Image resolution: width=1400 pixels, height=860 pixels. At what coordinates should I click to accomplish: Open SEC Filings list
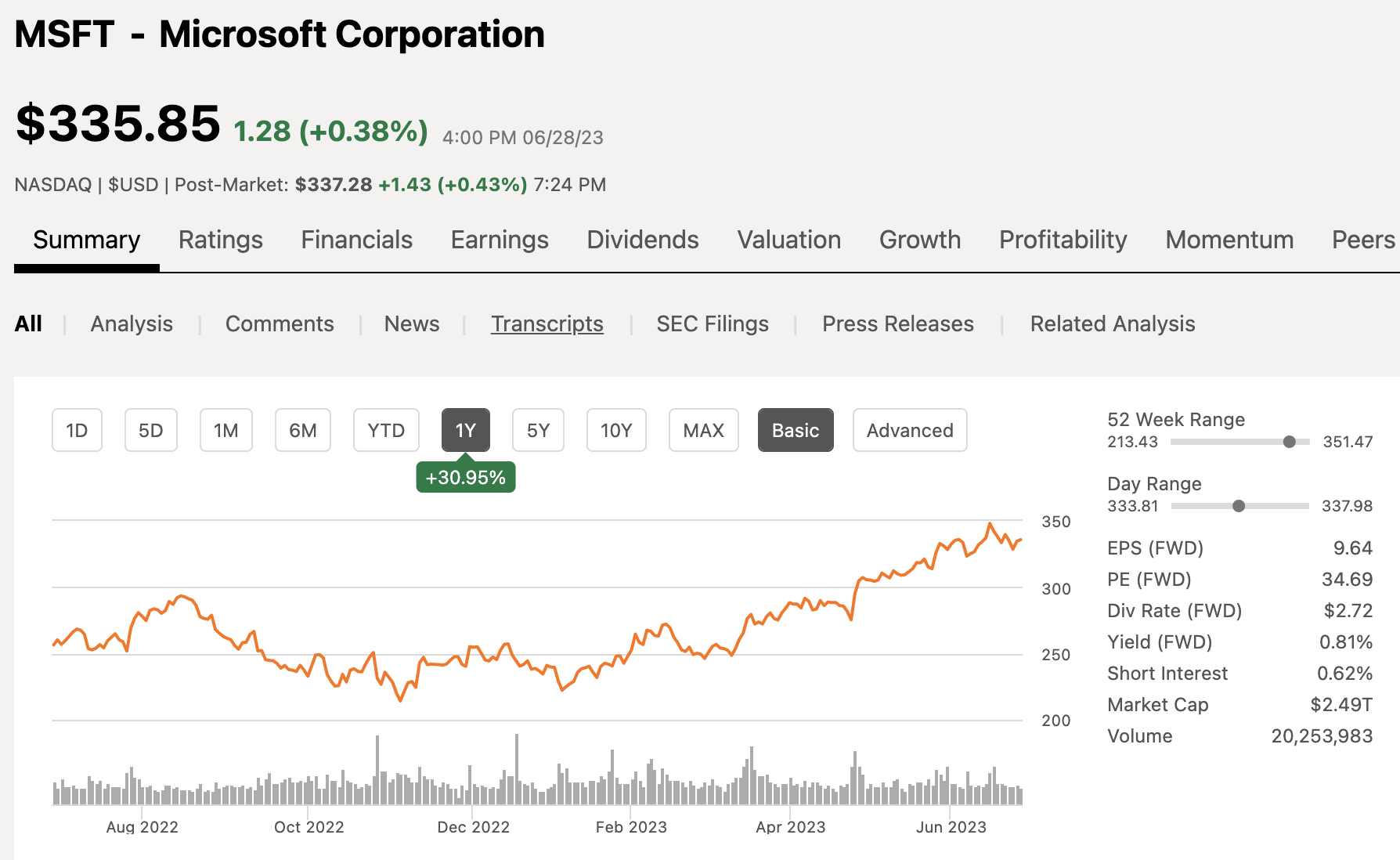click(x=712, y=323)
